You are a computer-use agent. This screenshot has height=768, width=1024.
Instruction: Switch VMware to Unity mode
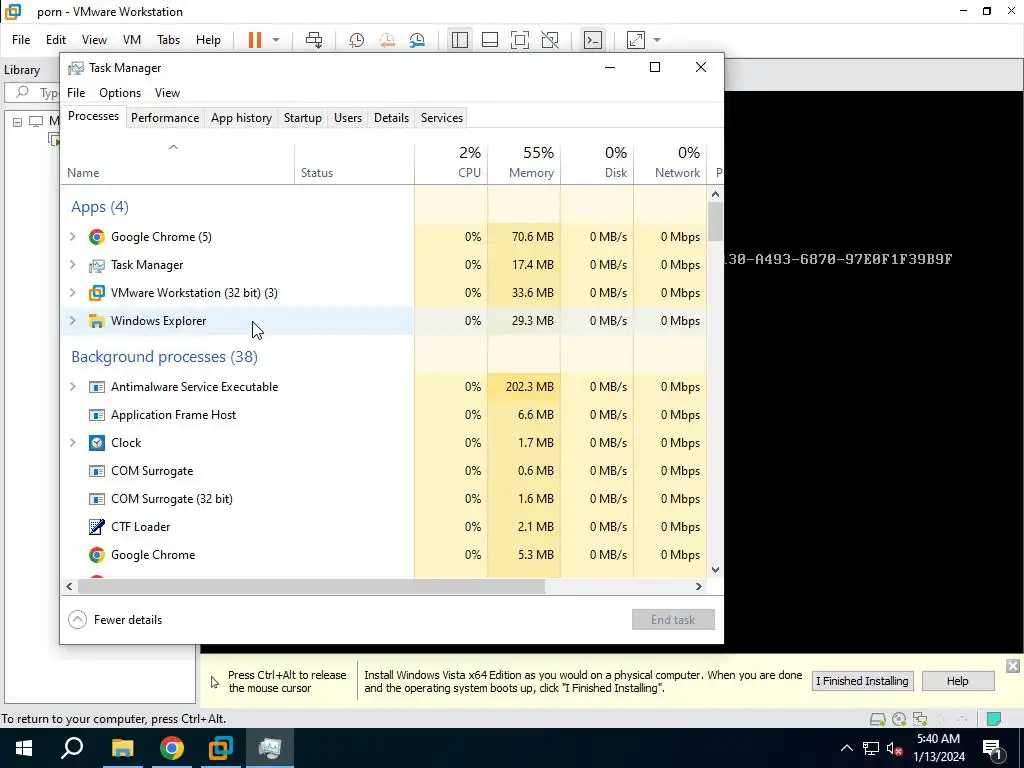point(550,40)
